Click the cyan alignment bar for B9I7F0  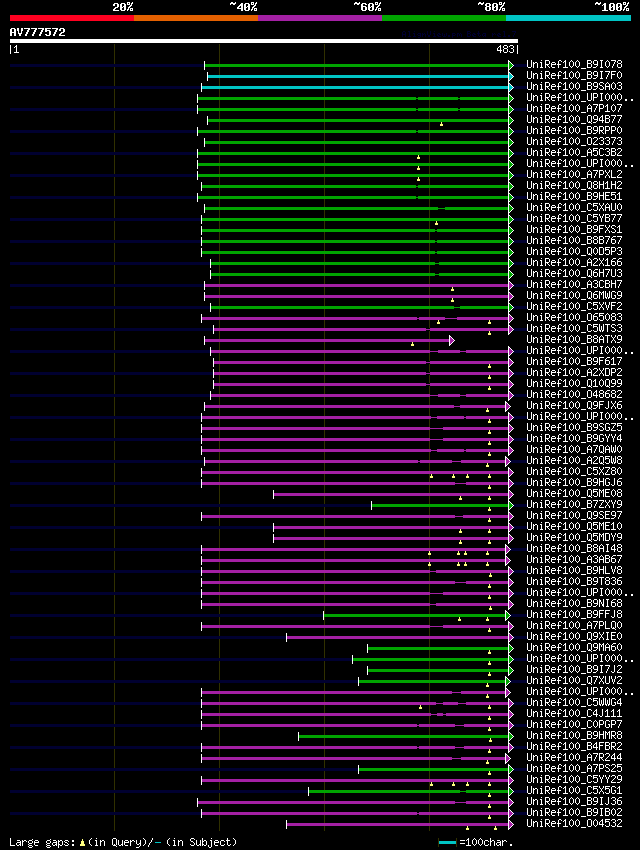(x=359, y=76)
